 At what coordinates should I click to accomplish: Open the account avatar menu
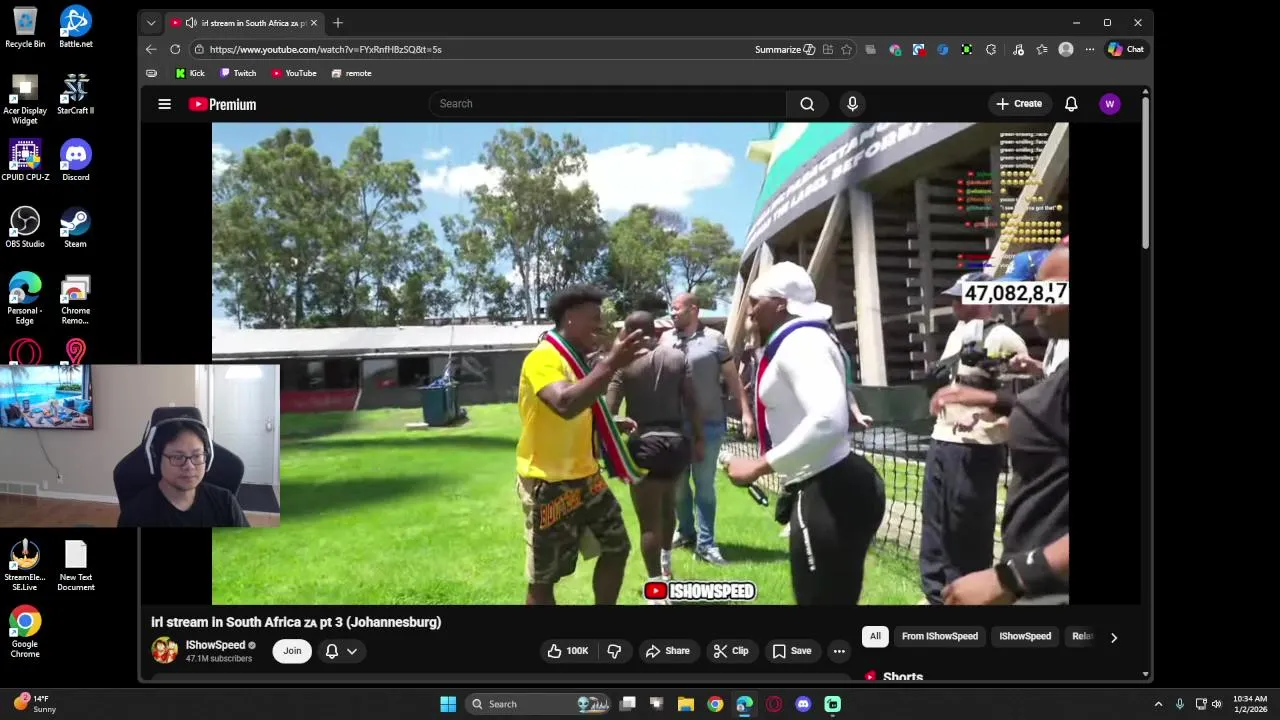[1109, 104]
